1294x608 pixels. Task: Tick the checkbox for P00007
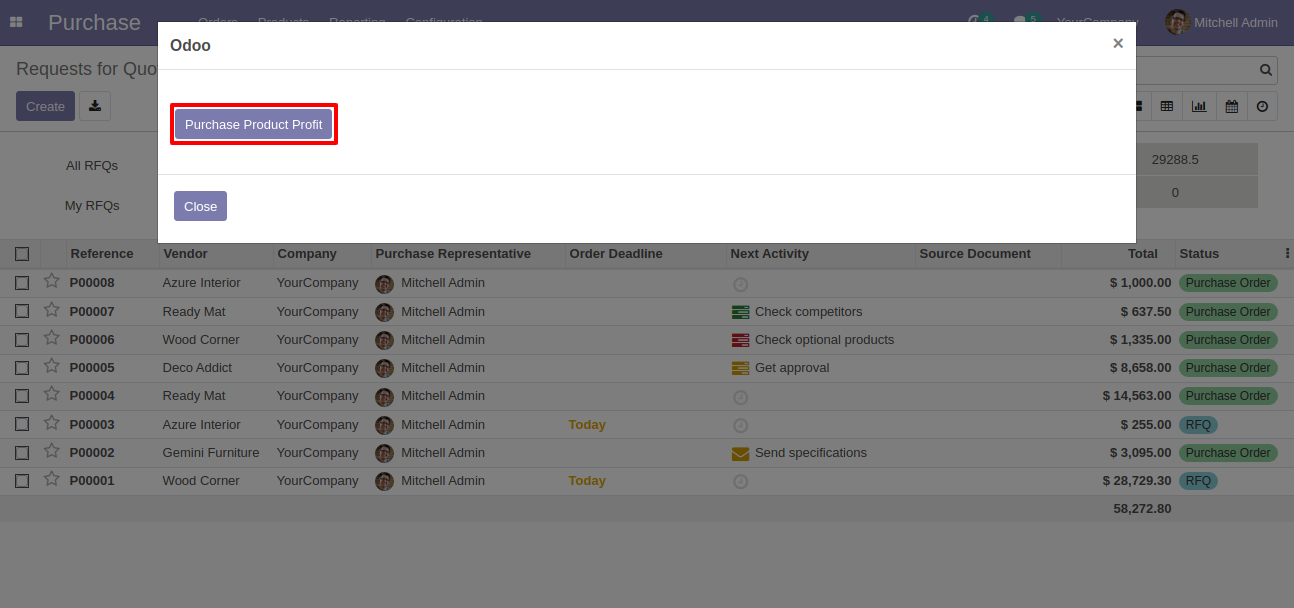click(x=22, y=312)
